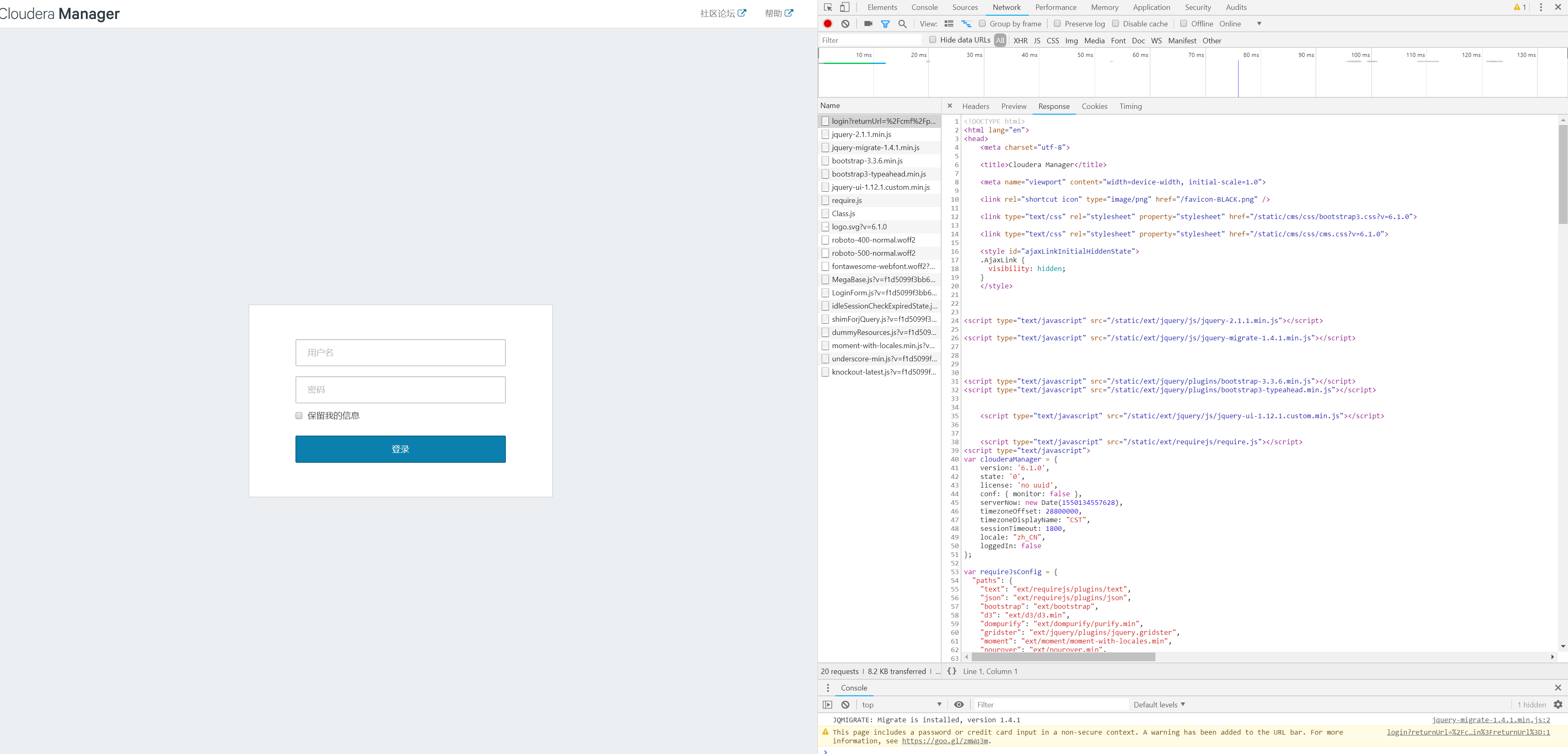Open the Online throttling dropdown
Image resolution: width=1568 pixels, height=754 pixels.
pyautogui.click(x=1240, y=24)
